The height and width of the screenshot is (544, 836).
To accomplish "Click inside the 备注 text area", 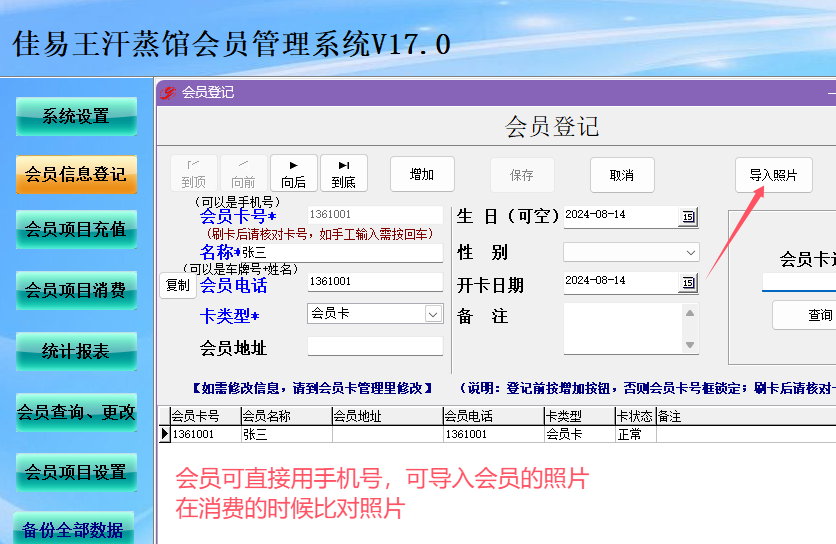I will [x=623, y=328].
